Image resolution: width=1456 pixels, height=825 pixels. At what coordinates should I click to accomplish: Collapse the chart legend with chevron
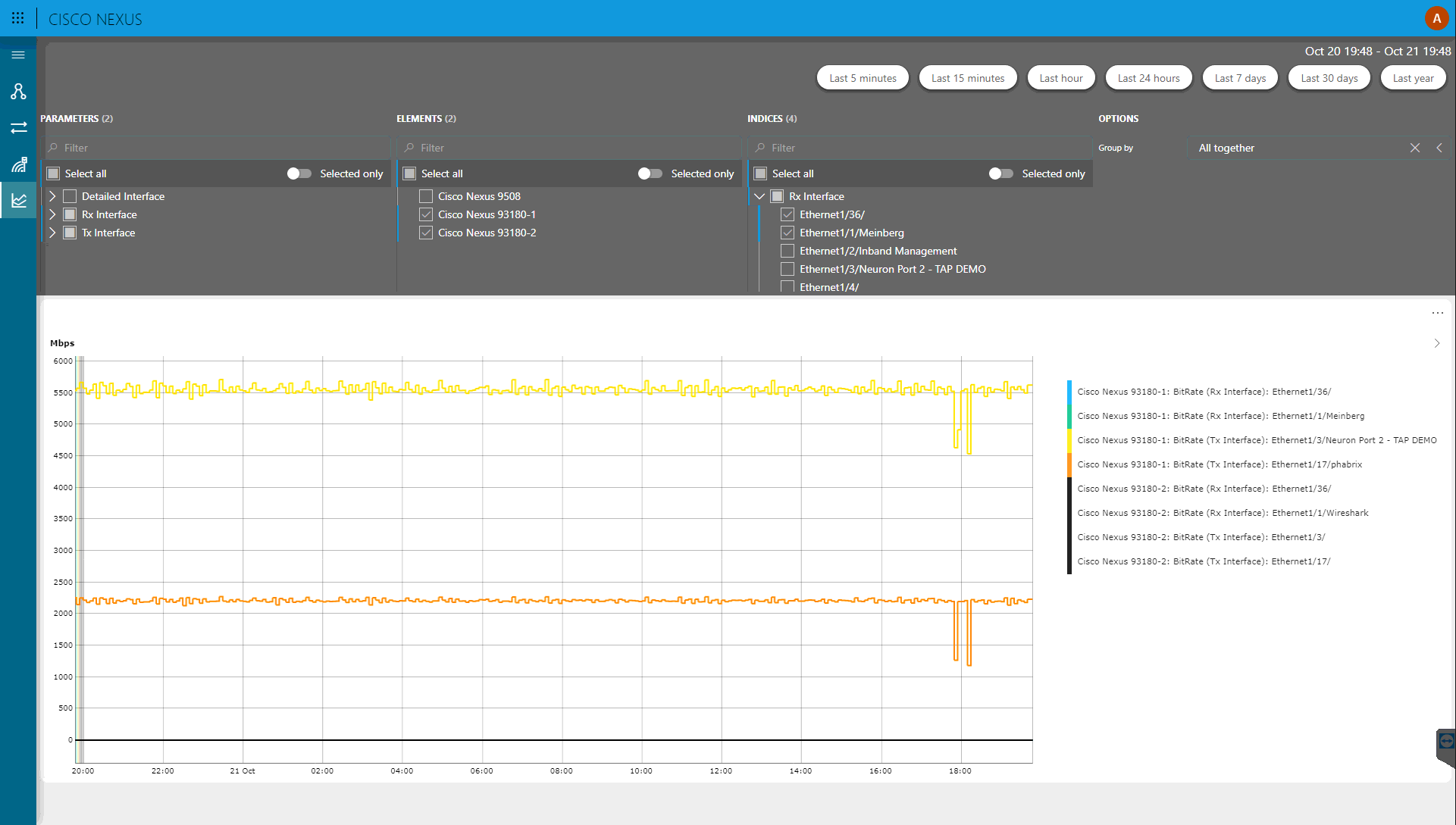pos(1436,343)
